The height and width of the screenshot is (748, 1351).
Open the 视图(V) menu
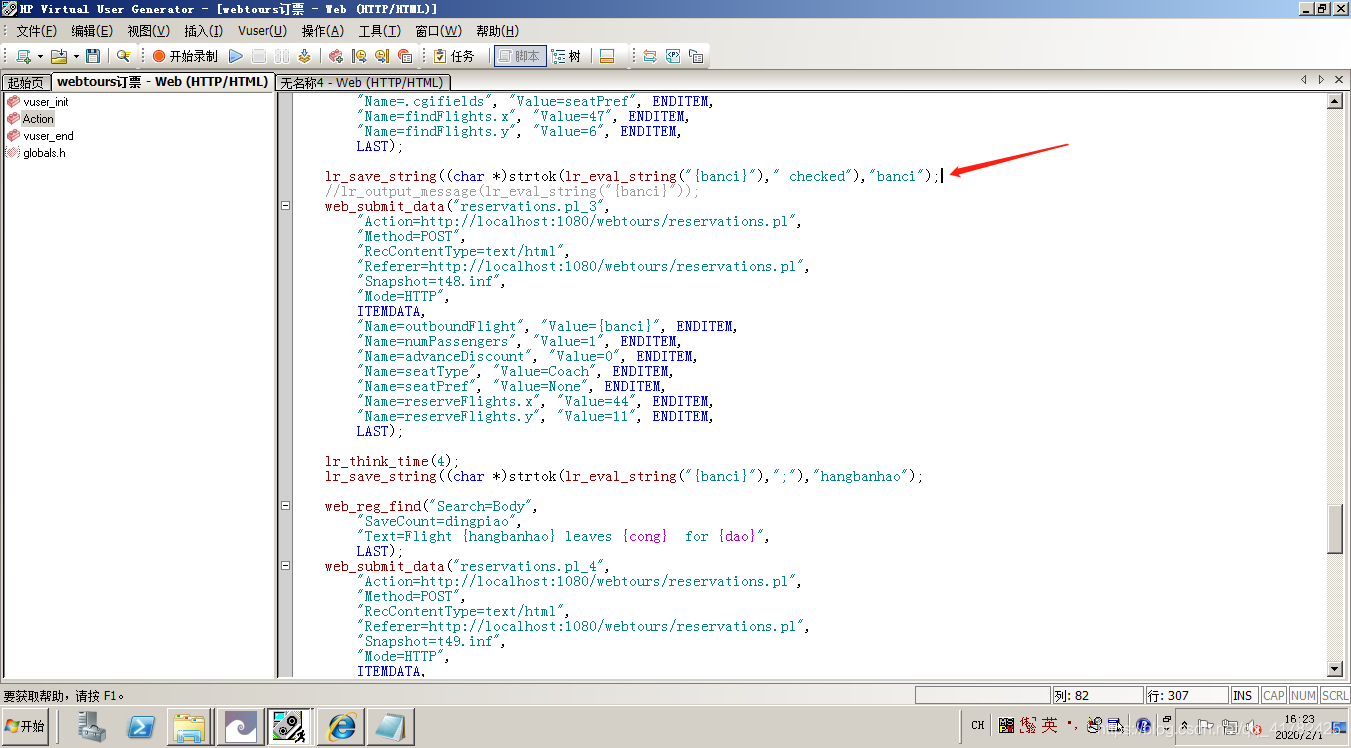(x=148, y=31)
